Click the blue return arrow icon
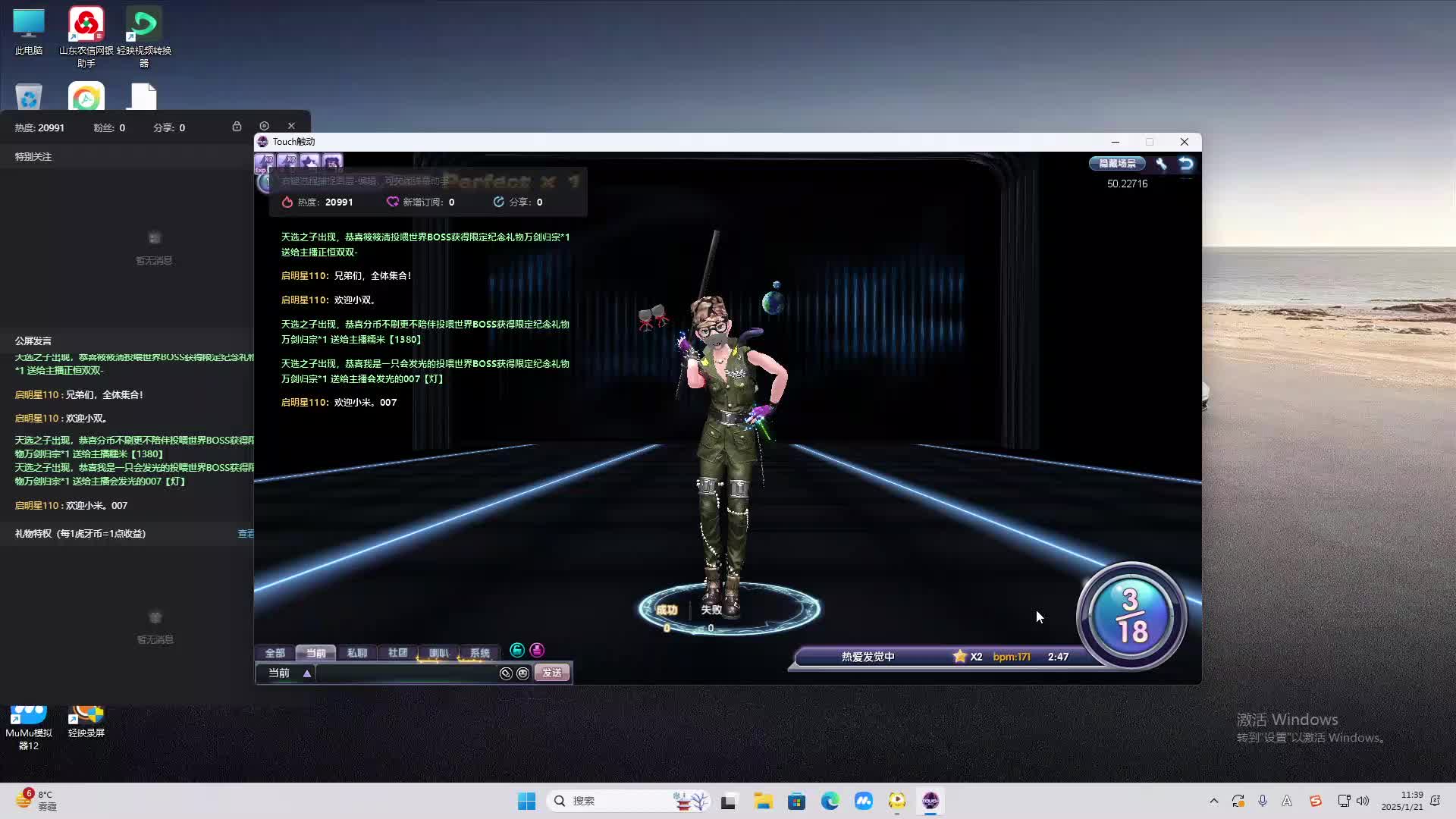Viewport: 1456px width, 819px height. tap(1186, 164)
